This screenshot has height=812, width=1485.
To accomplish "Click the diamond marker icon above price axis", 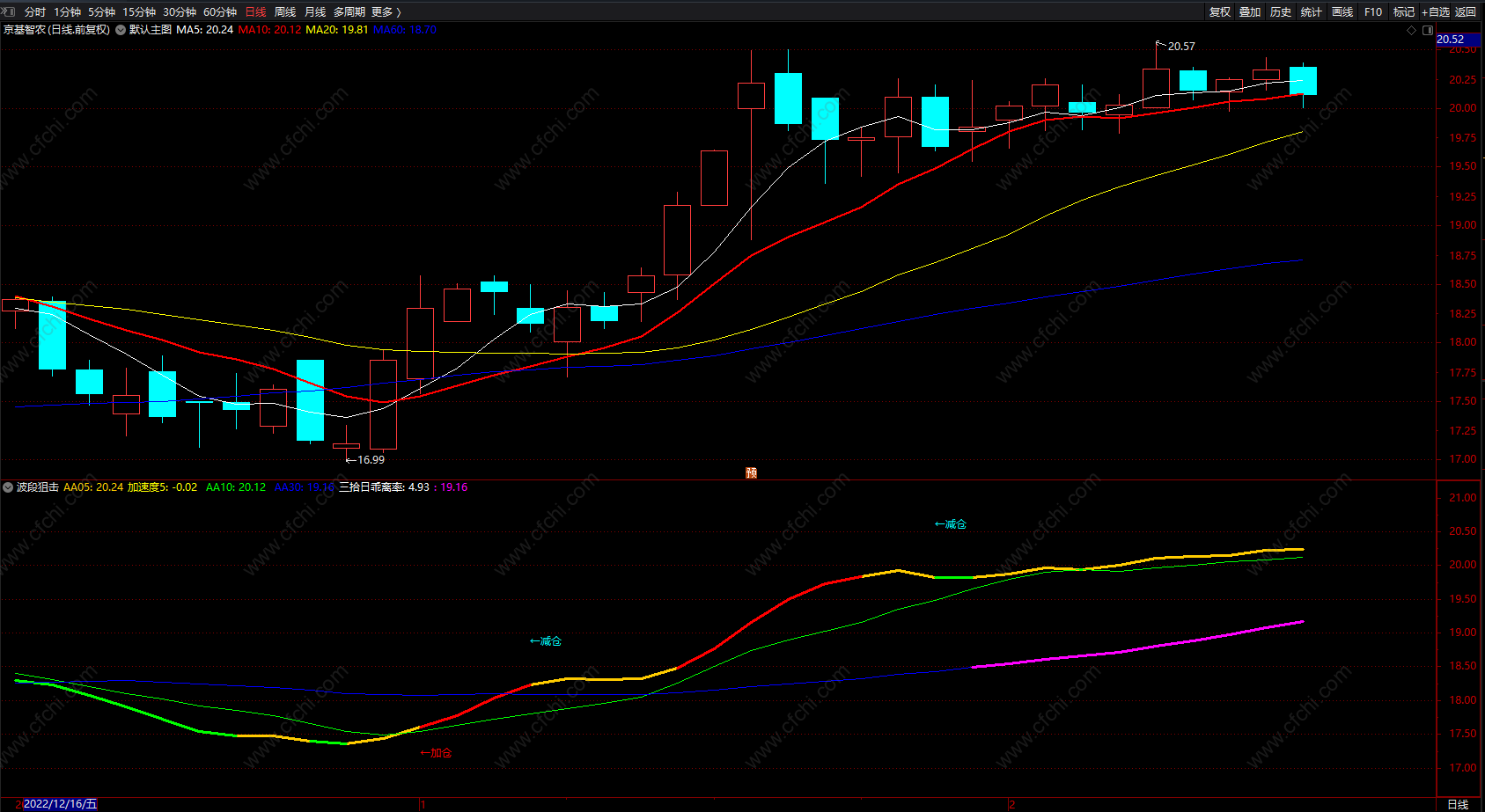I will 1412,30.
